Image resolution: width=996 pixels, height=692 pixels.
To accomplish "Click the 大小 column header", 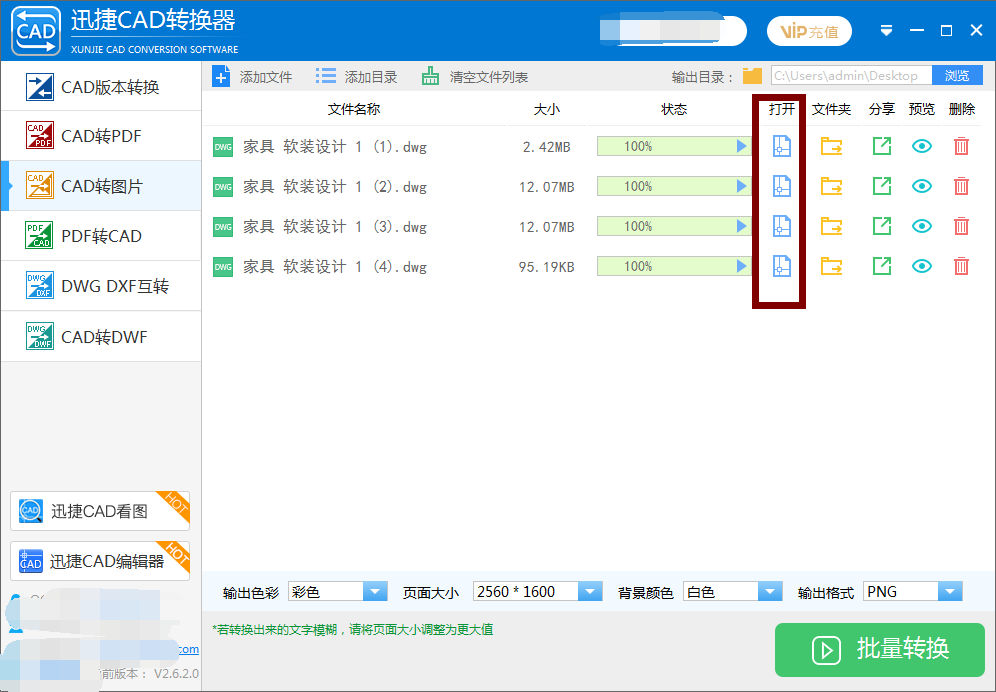I will 547,109.
